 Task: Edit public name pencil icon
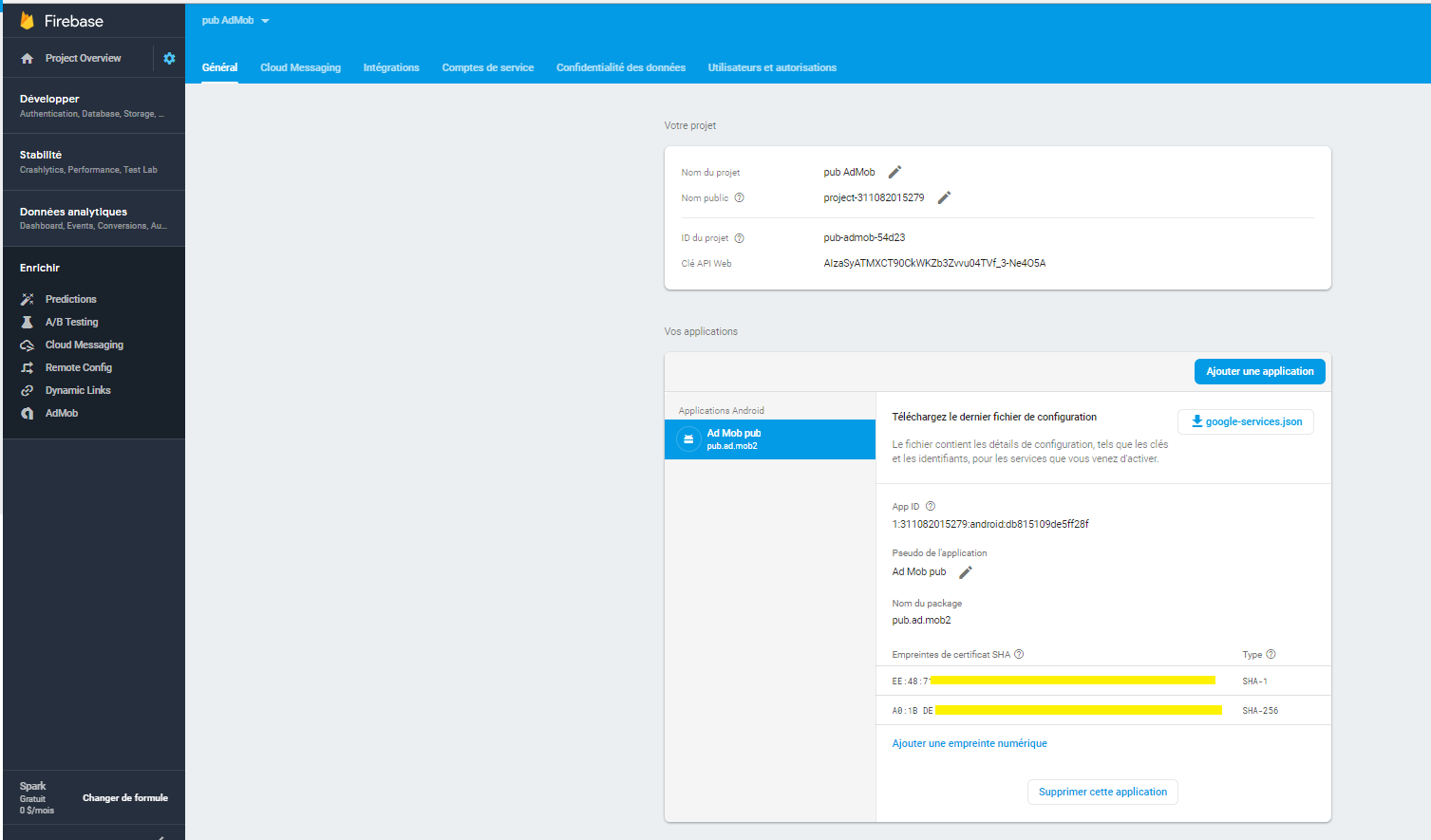[944, 197]
